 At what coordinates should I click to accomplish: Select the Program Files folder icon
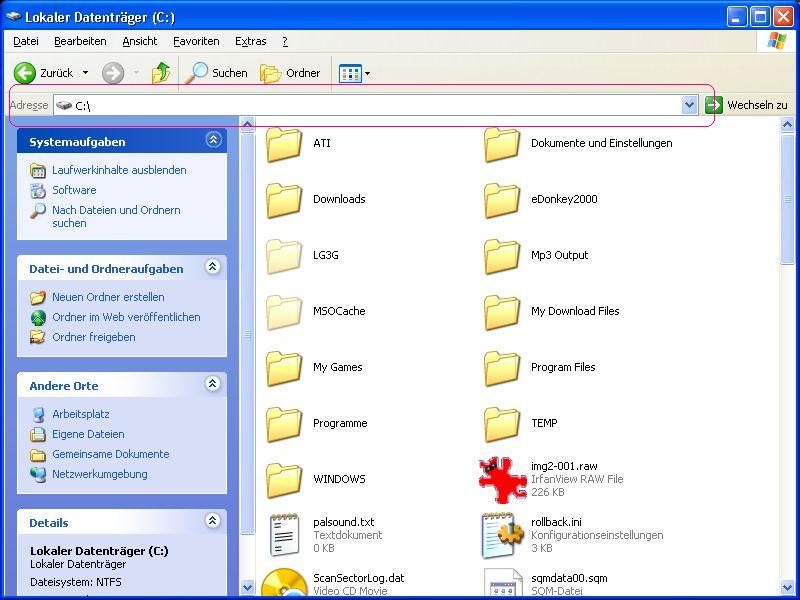502,367
